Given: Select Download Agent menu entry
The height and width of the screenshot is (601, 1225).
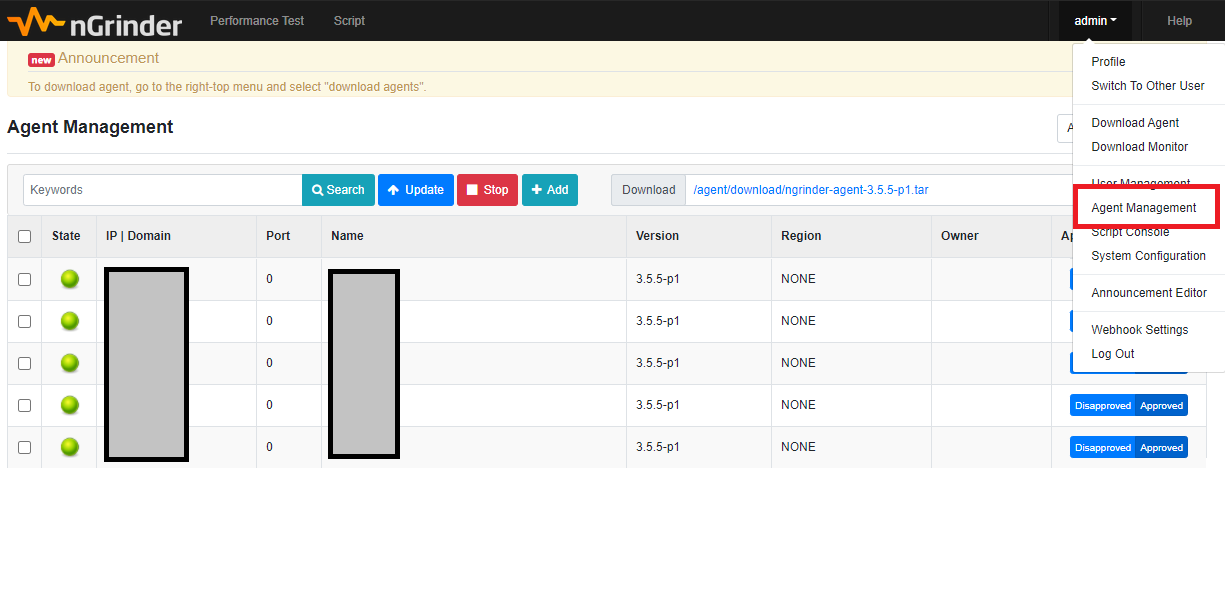Looking at the screenshot, I should (x=1135, y=123).
